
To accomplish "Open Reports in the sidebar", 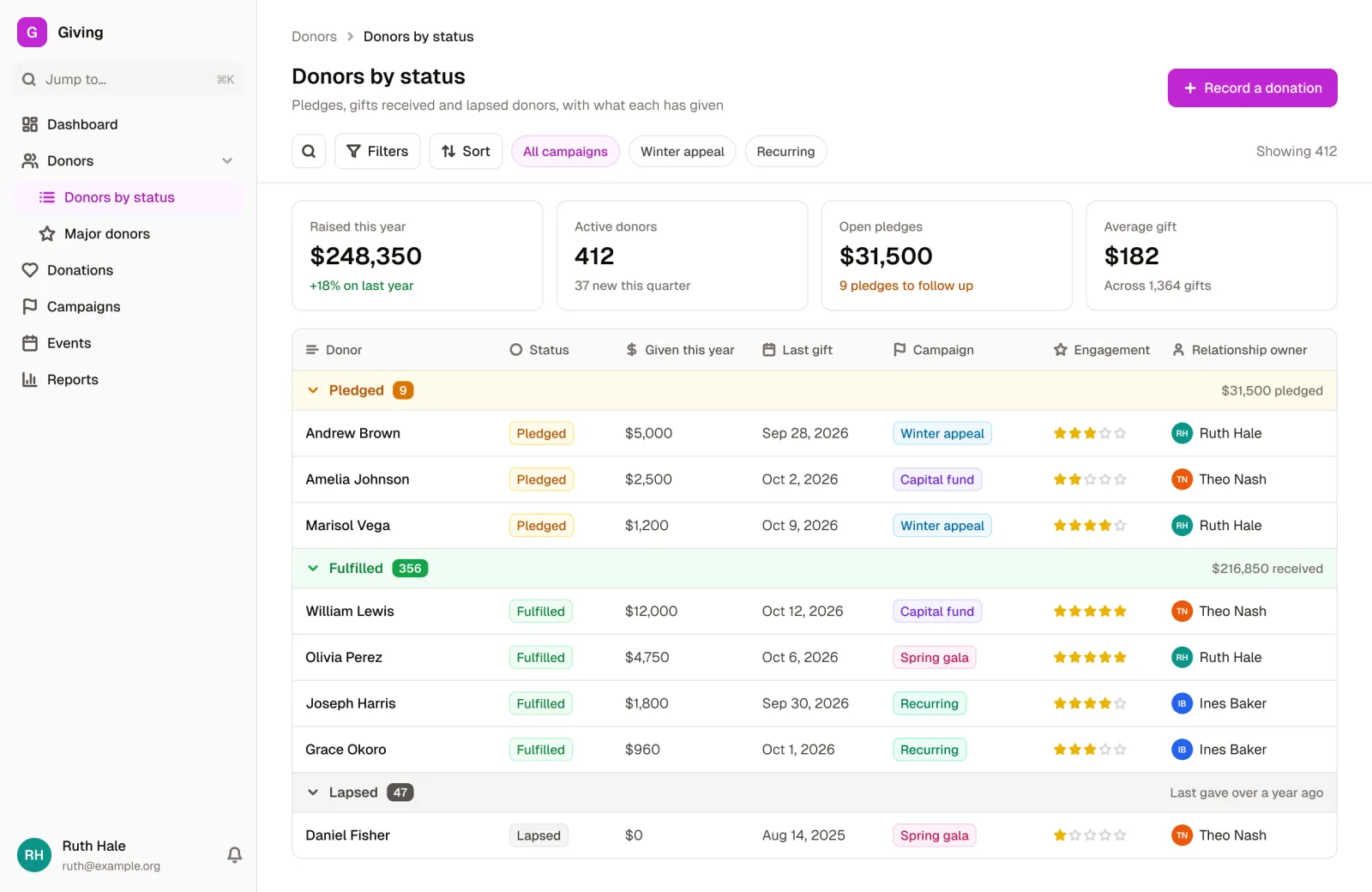I will tap(129, 379).
